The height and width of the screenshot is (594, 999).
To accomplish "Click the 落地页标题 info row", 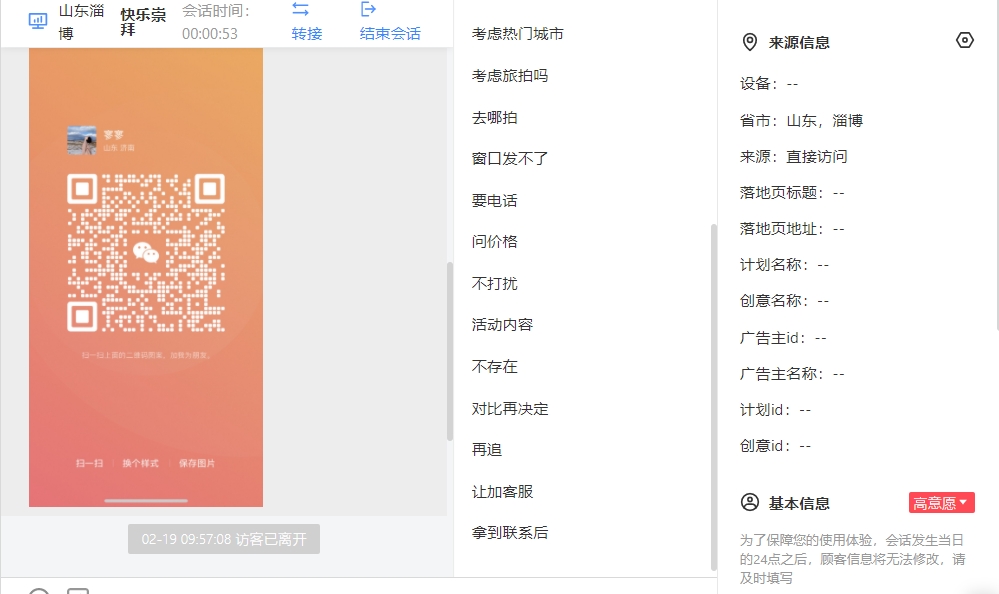I will [x=792, y=193].
